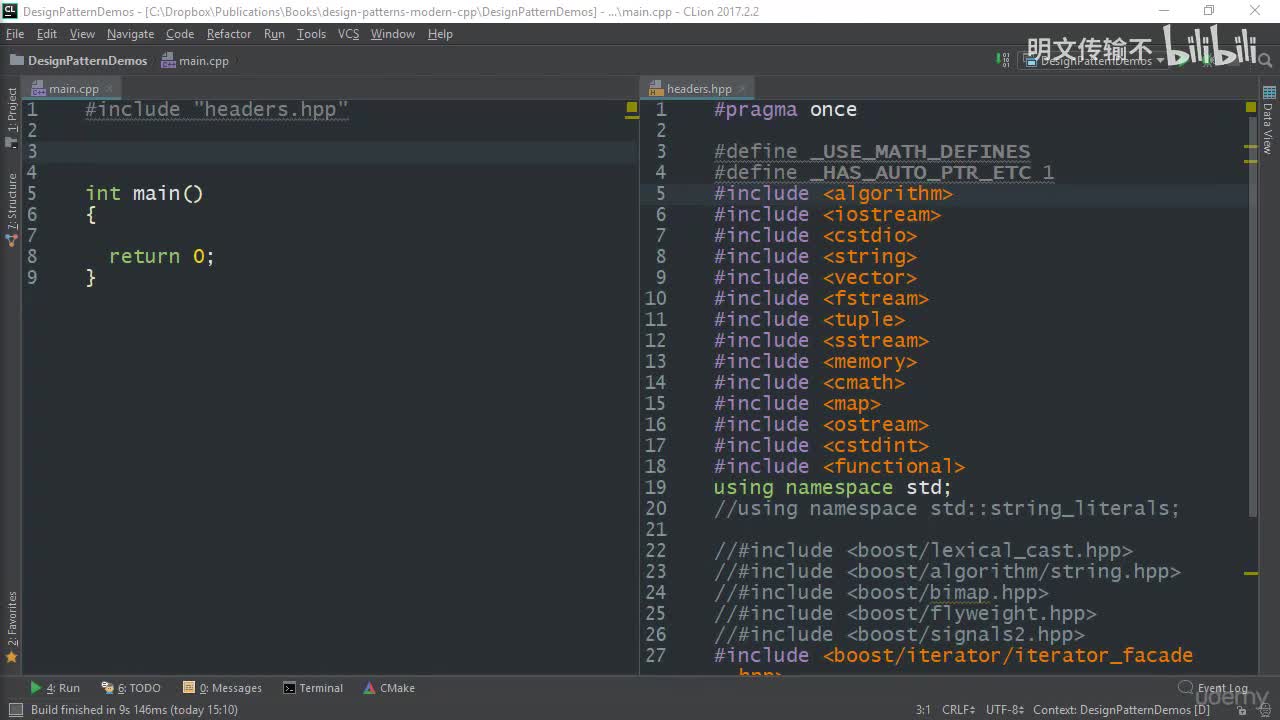The width and height of the screenshot is (1280, 720).
Task: Change file encoding UTF-8 in status bar
Action: click(x=1005, y=710)
